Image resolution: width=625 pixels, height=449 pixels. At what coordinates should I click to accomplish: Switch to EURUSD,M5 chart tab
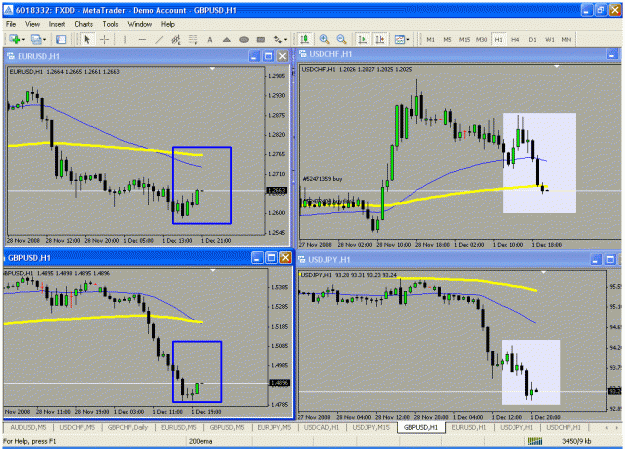[179, 427]
